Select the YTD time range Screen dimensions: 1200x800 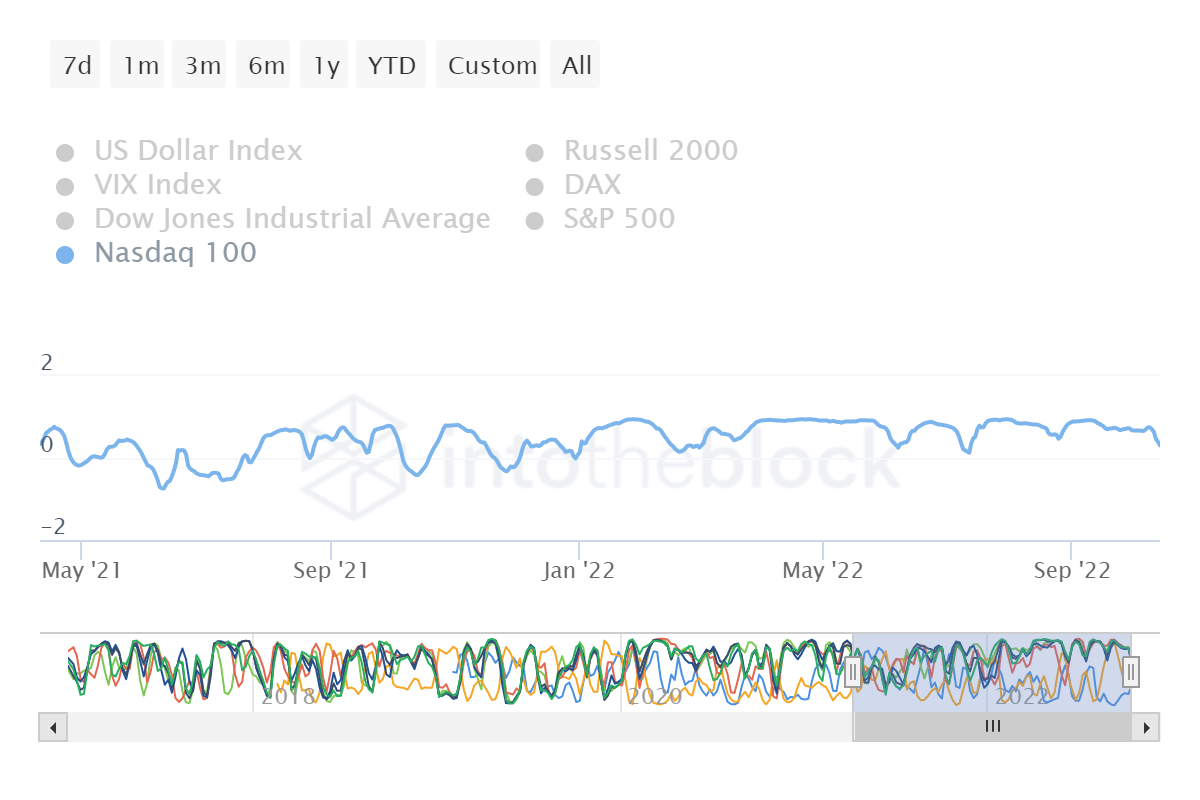[390, 64]
